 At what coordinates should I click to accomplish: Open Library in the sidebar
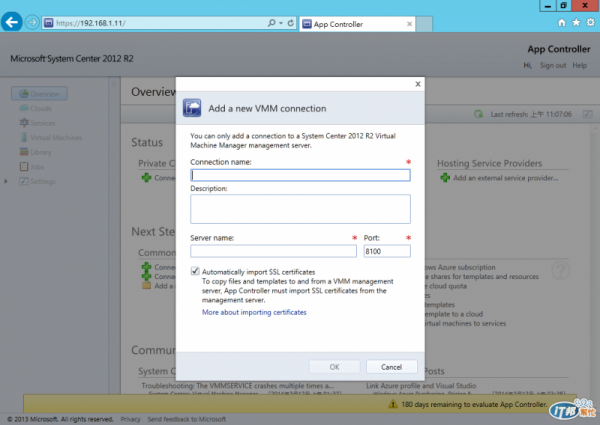[x=41, y=152]
